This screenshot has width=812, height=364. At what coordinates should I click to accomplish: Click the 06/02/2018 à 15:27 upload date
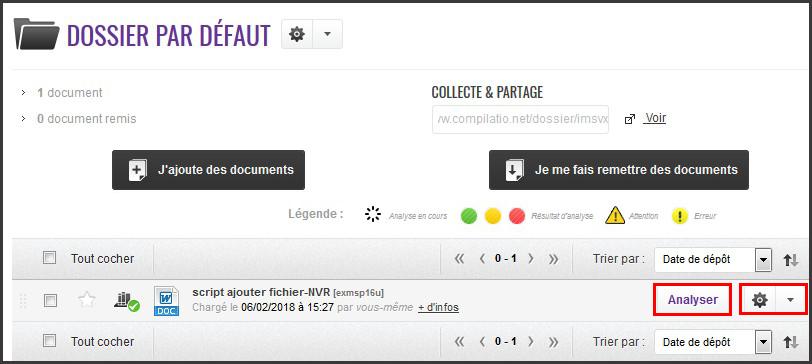click(287, 308)
